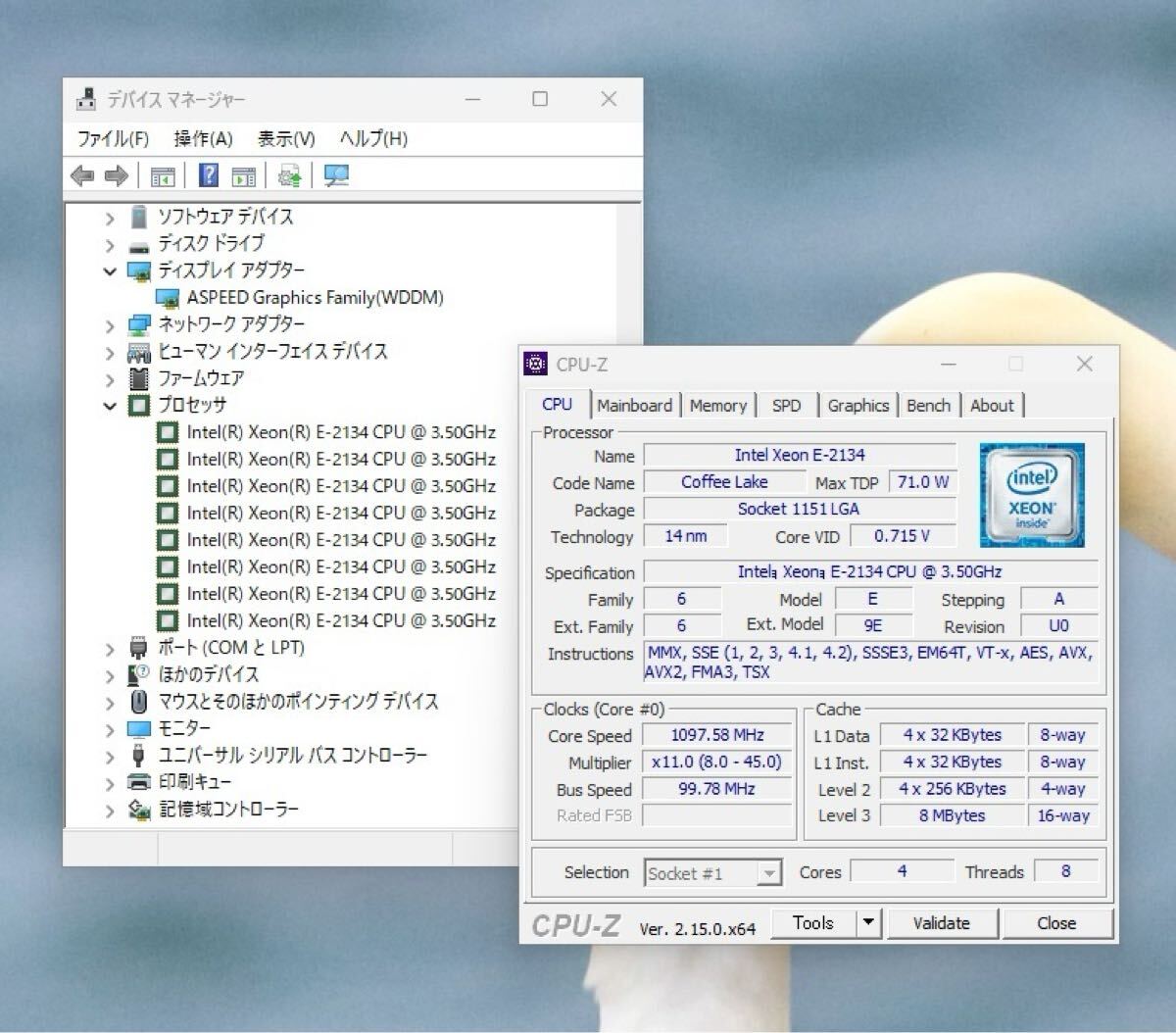
Task: Minimize the CPU-Z window
Action: [x=949, y=365]
